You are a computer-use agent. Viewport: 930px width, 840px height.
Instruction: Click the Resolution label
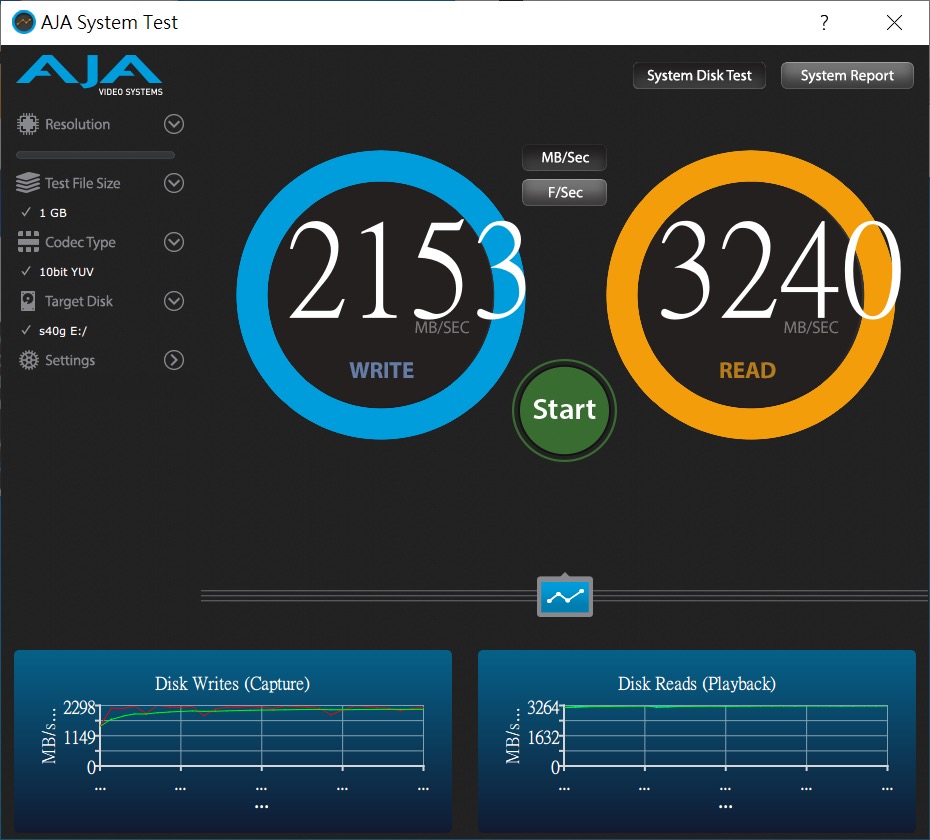coord(78,125)
